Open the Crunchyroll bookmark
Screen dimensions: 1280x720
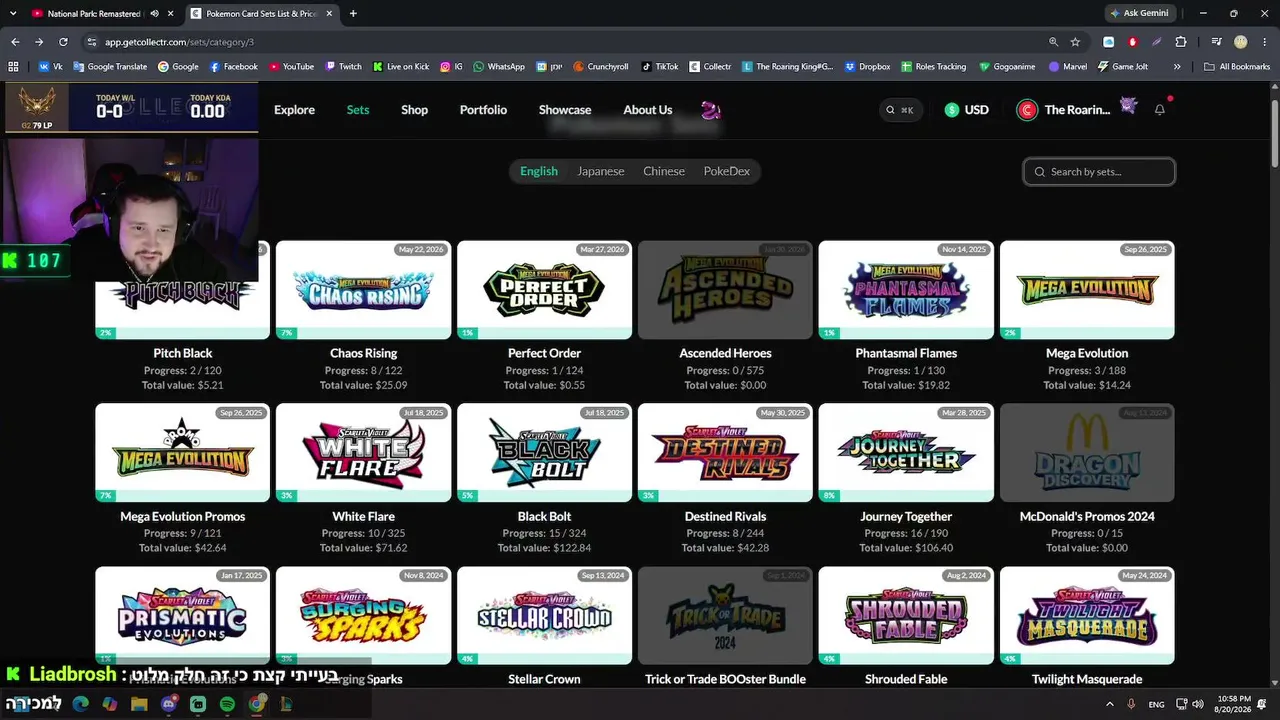click(601, 67)
